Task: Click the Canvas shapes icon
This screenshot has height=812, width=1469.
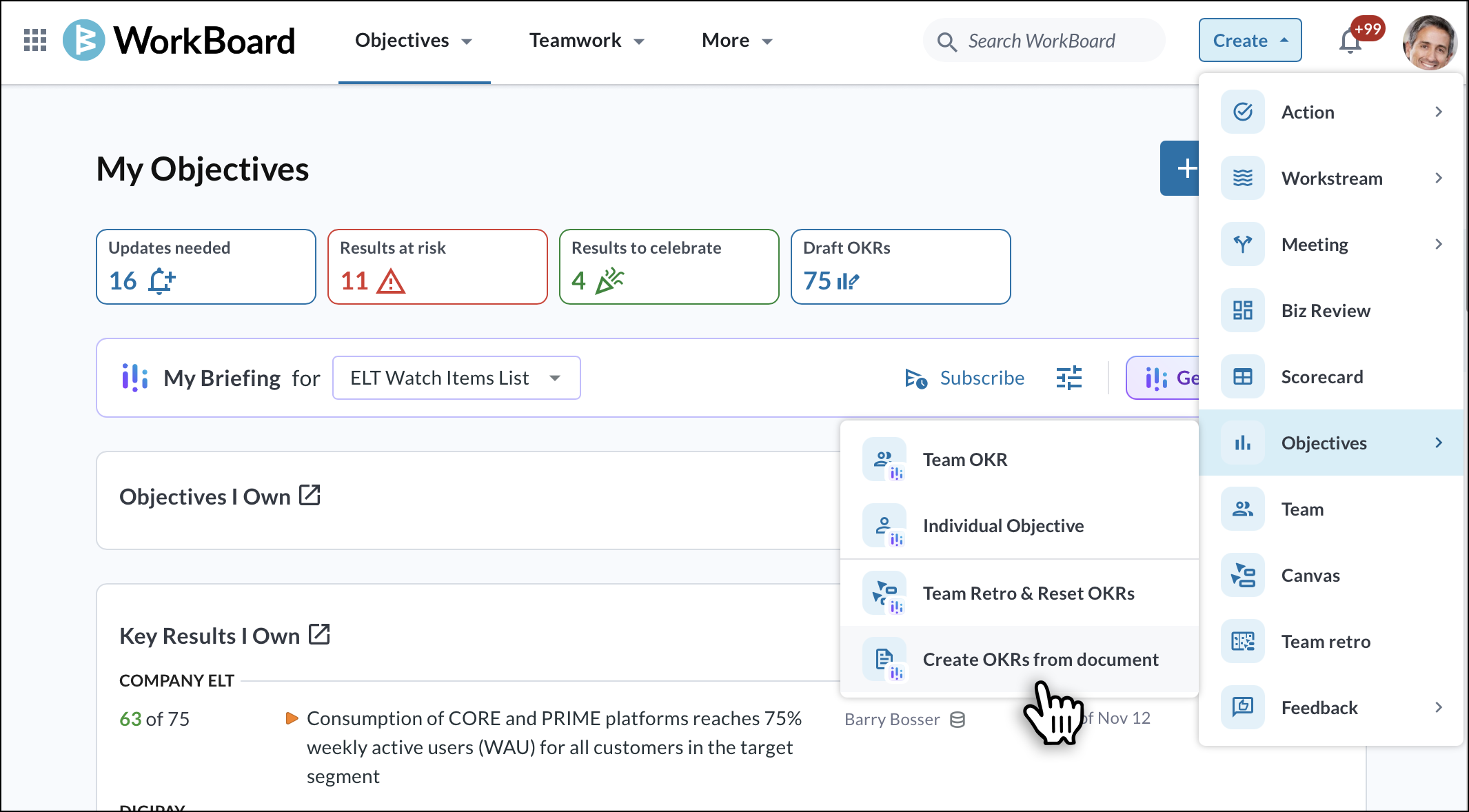Action: 1243,575
